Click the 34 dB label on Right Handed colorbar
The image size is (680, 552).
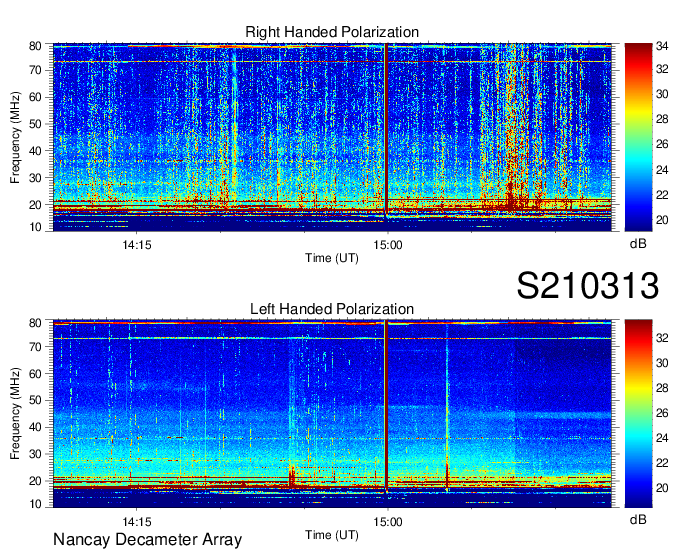click(x=662, y=45)
